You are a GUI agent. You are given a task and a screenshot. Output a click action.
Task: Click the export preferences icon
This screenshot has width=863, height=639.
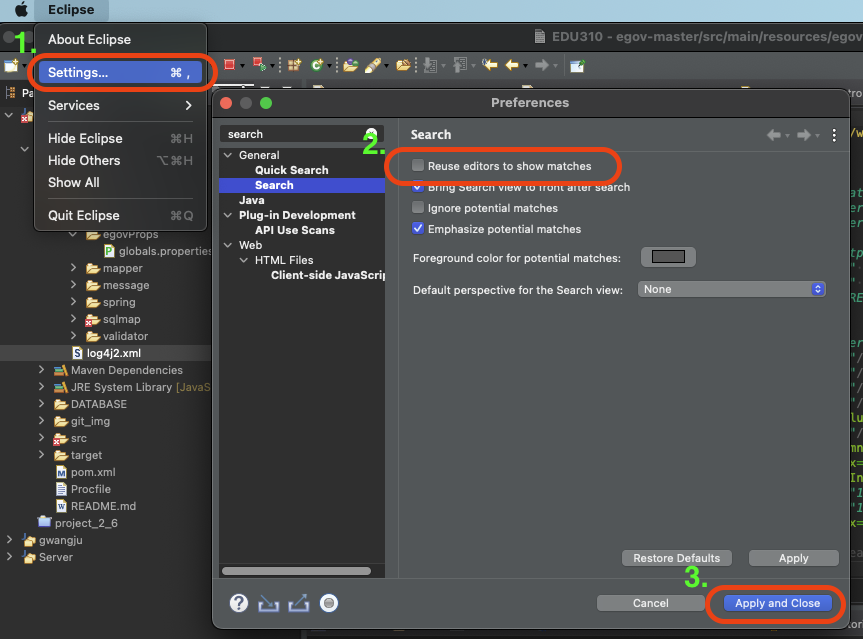point(298,603)
